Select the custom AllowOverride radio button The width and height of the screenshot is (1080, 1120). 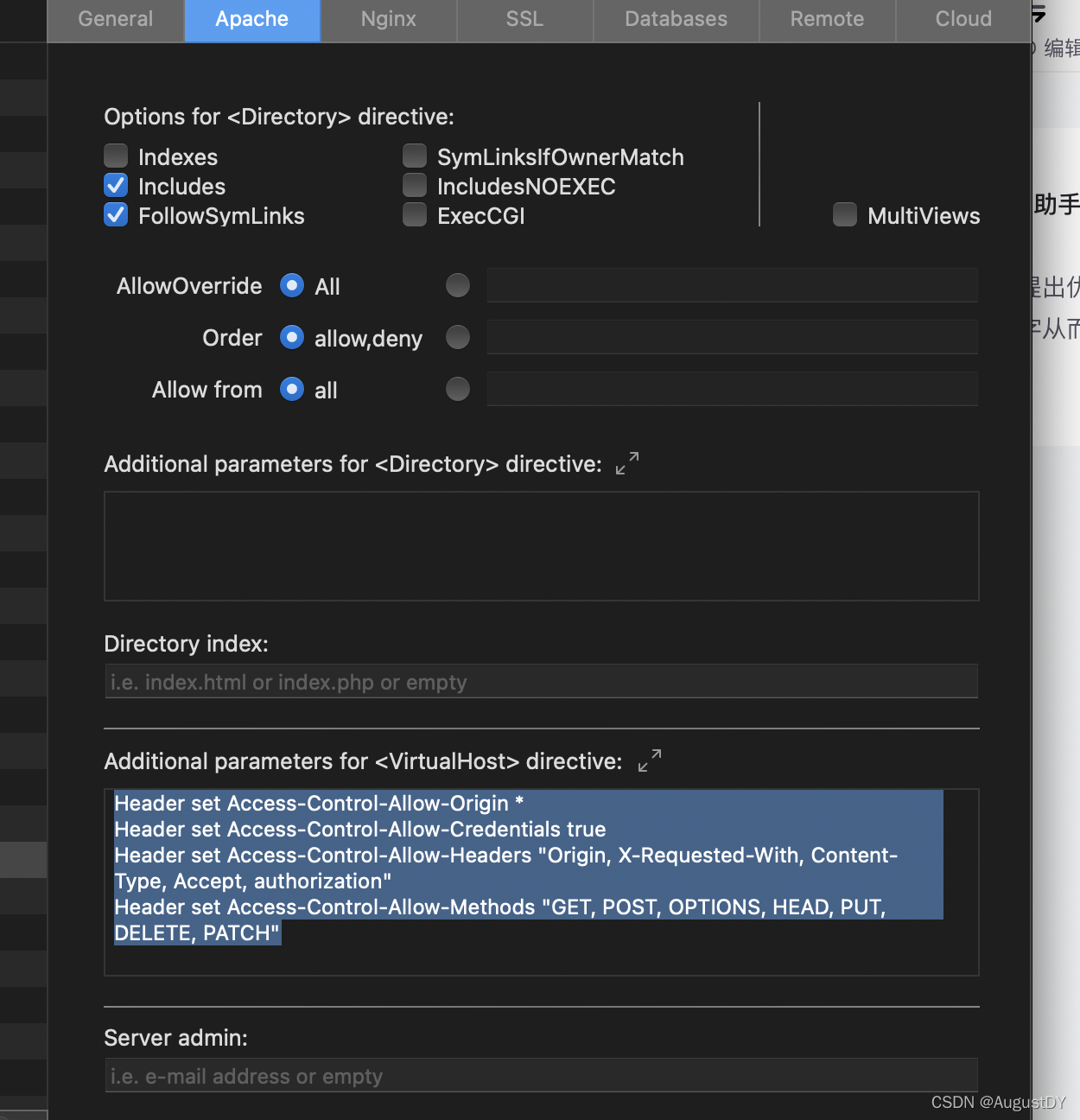(458, 285)
